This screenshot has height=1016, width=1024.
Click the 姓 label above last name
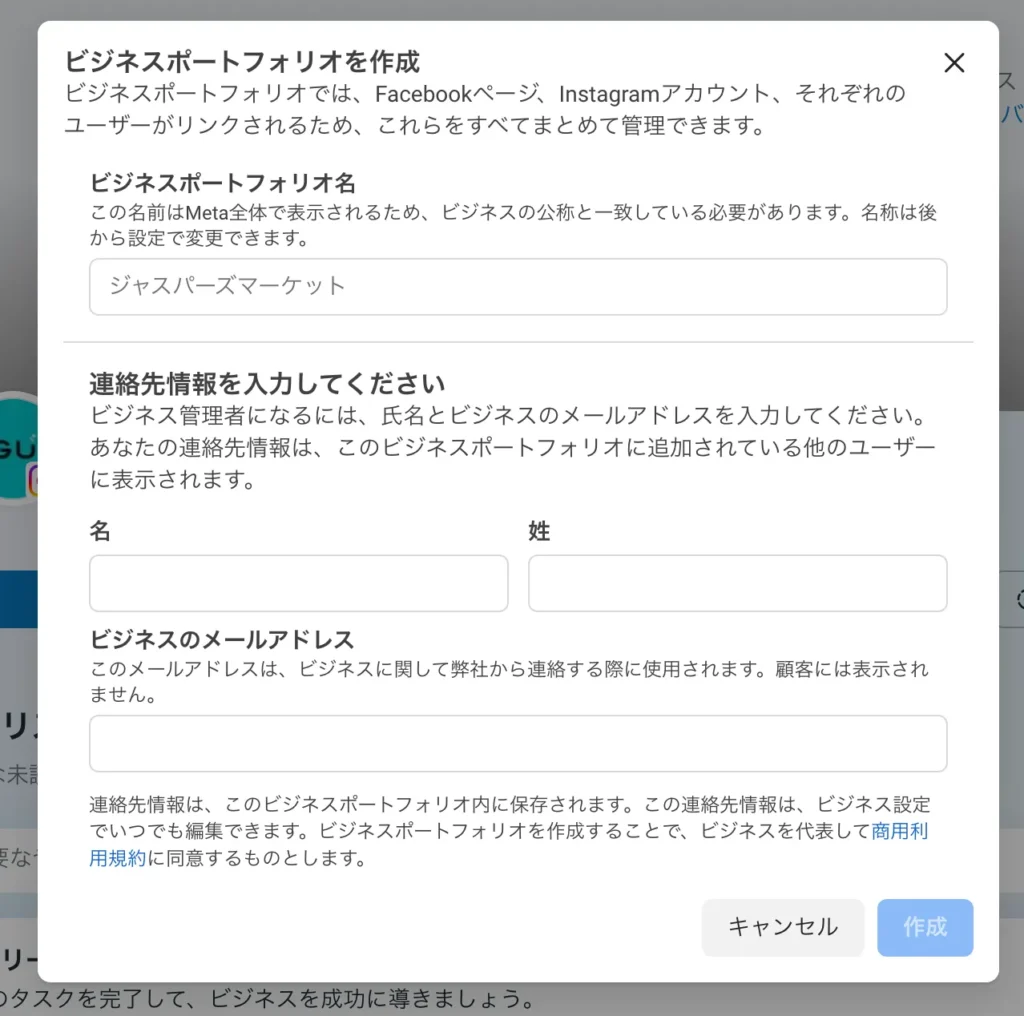(x=539, y=531)
